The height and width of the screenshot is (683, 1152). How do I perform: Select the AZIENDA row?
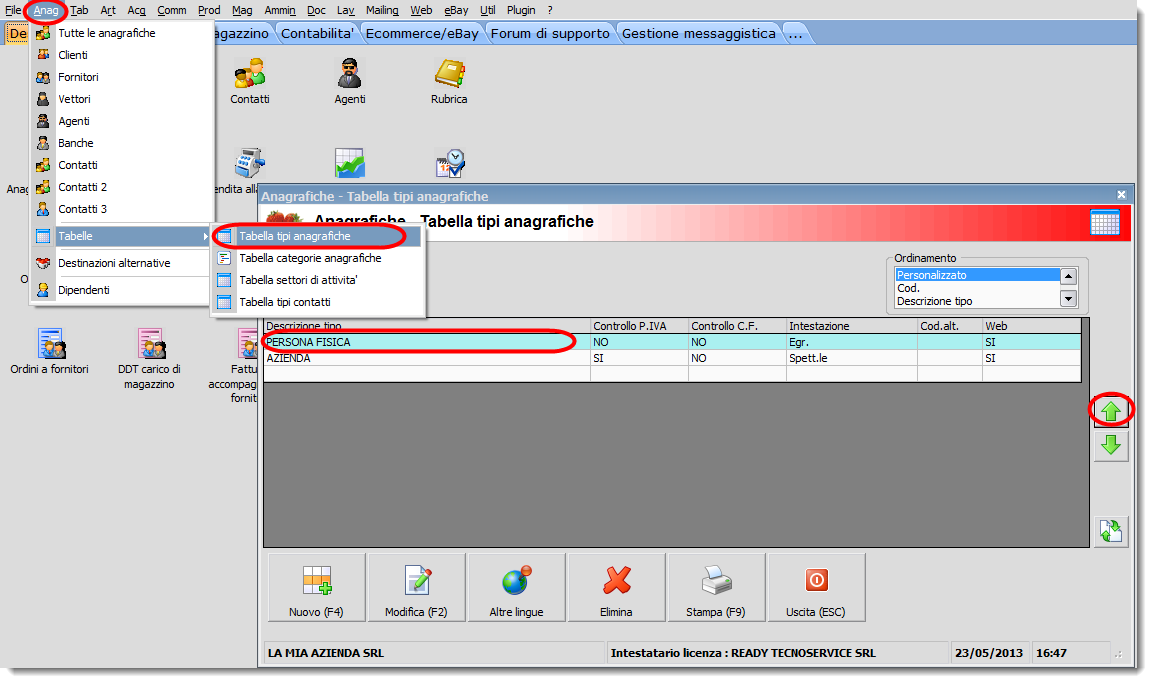[672, 358]
